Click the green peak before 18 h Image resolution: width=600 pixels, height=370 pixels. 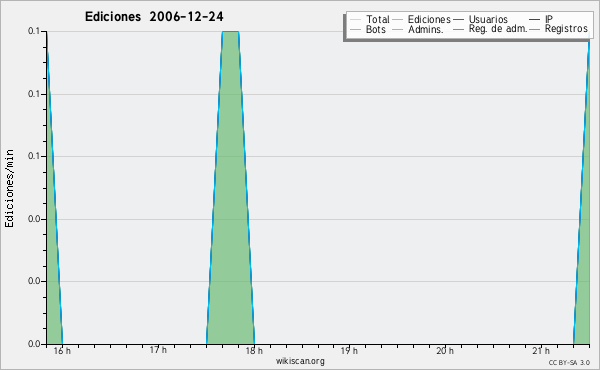(x=230, y=187)
